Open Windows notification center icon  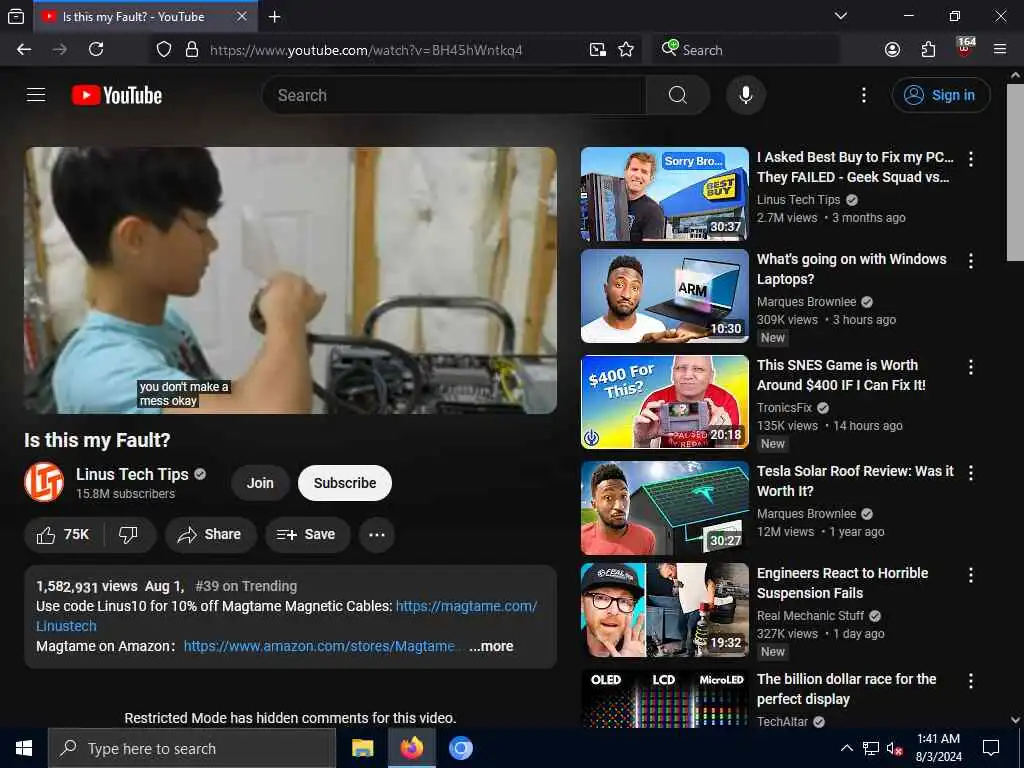click(991, 748)
